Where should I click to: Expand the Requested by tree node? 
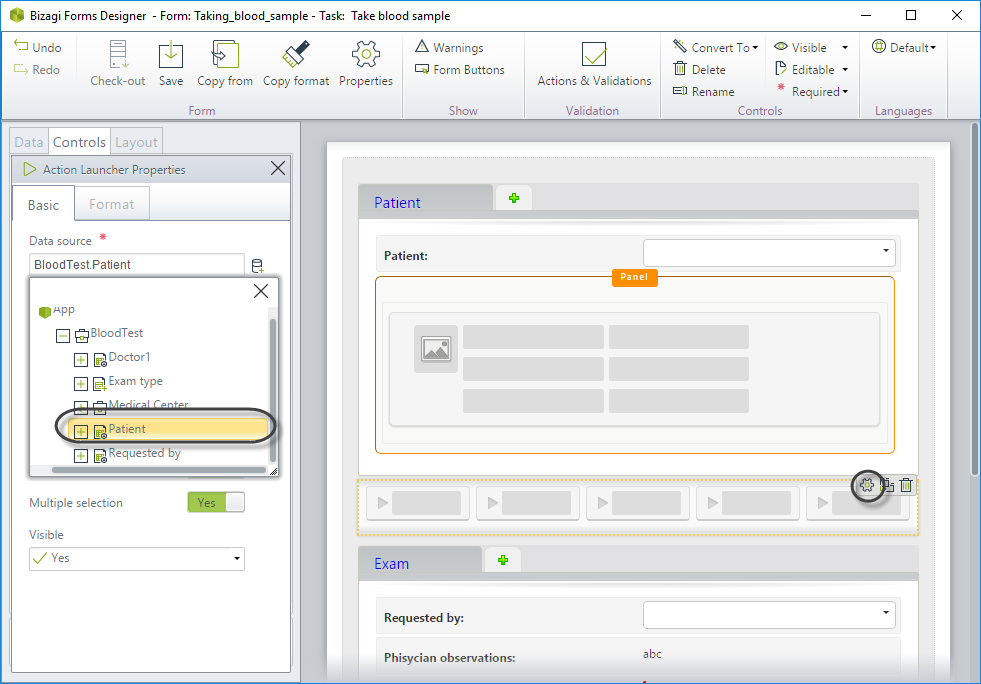click(81, 456)
